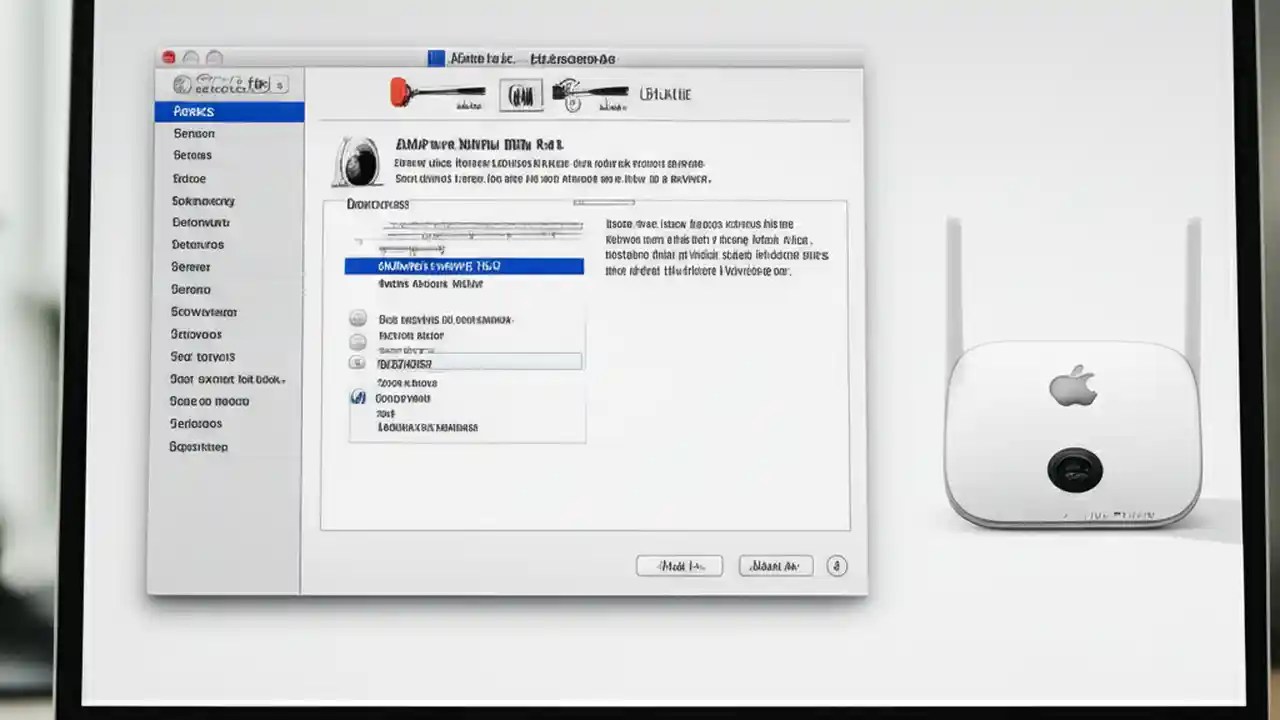The image size is (1280, 720).
Task: Enable the third radio button next to the input box
Action: click(357, 362)
